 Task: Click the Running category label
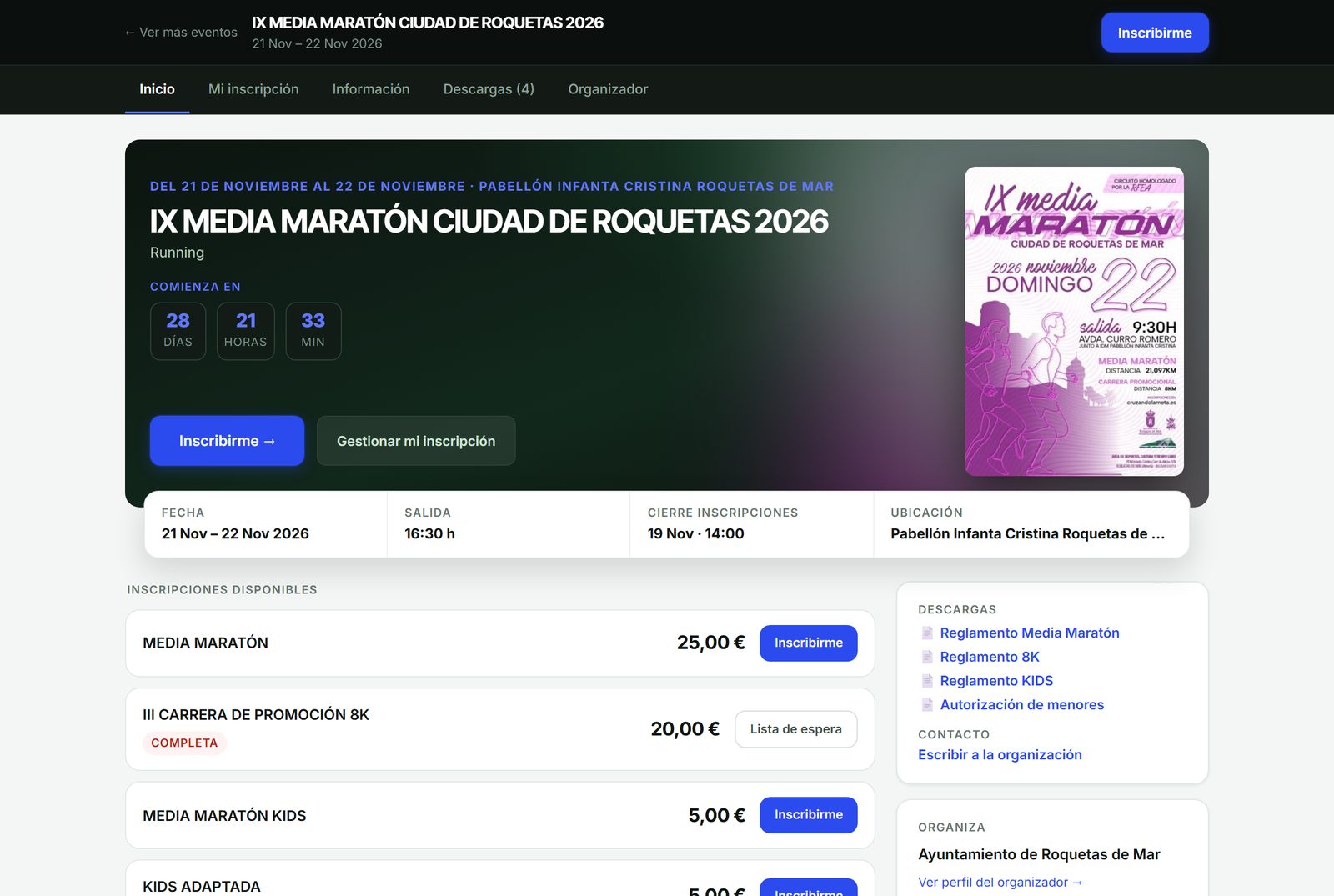(x=177, y=253)
